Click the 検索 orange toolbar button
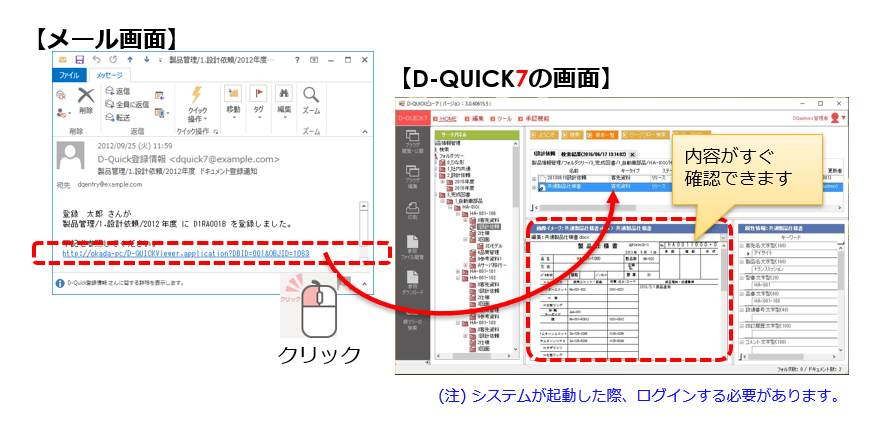895x430 pixels. point(571,135)
